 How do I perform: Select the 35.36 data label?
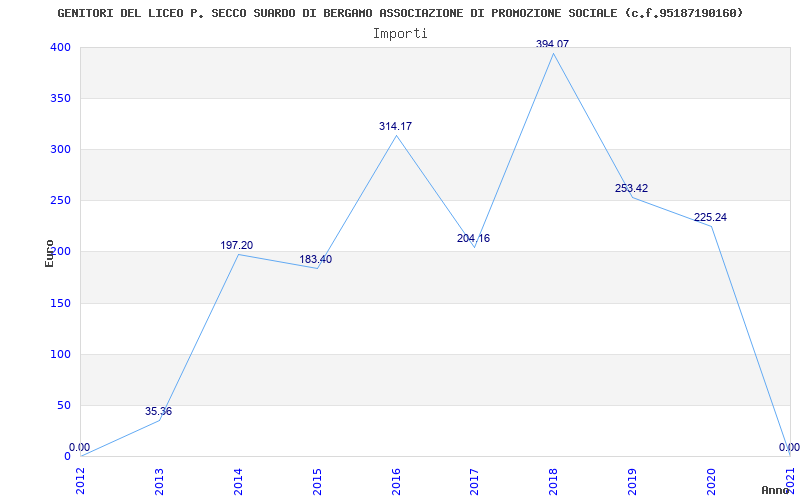[x=158, y=411]
